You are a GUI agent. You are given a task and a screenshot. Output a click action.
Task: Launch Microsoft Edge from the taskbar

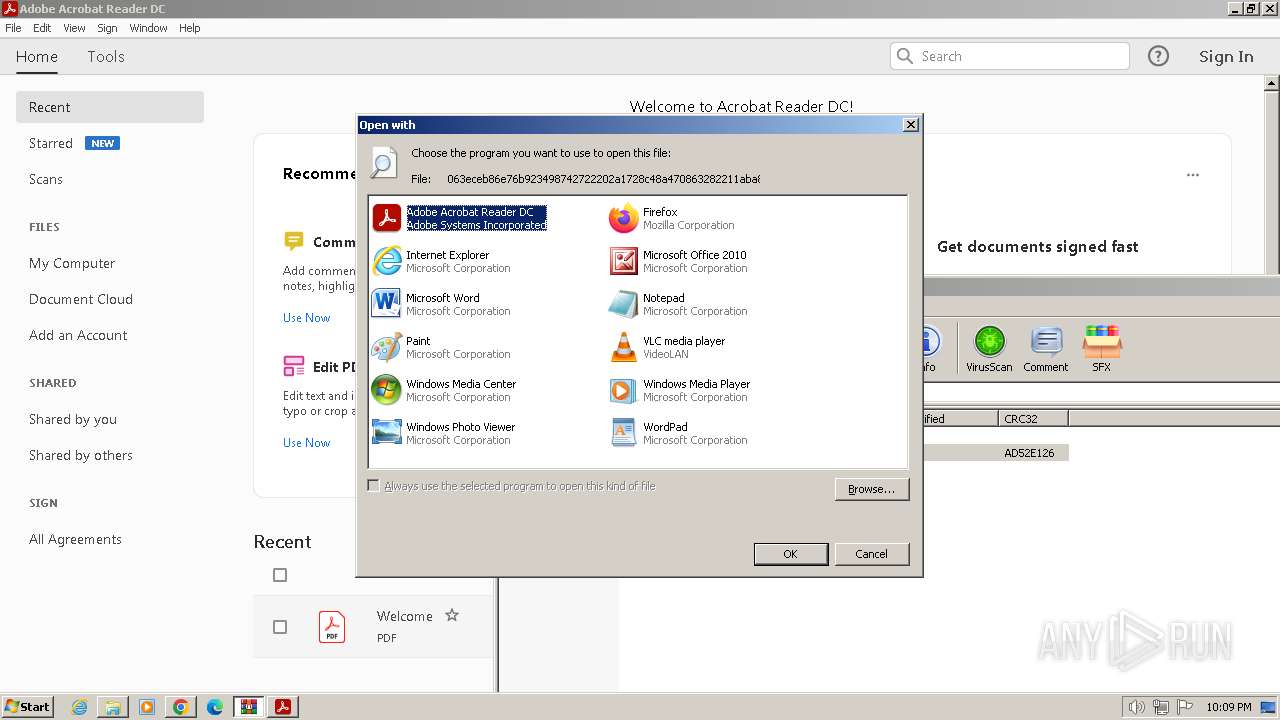tap(214, 707)
